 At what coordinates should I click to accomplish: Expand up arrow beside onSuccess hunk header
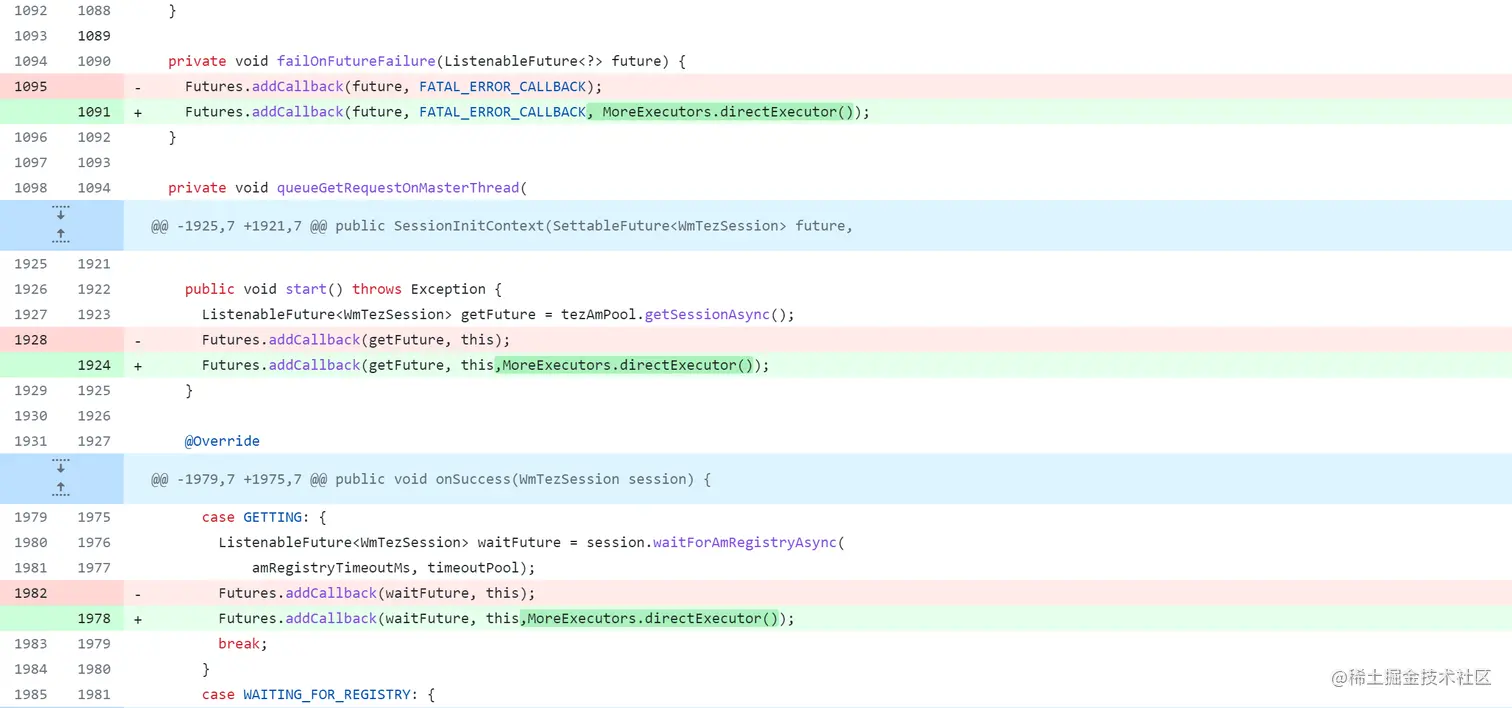pos(61,489)
